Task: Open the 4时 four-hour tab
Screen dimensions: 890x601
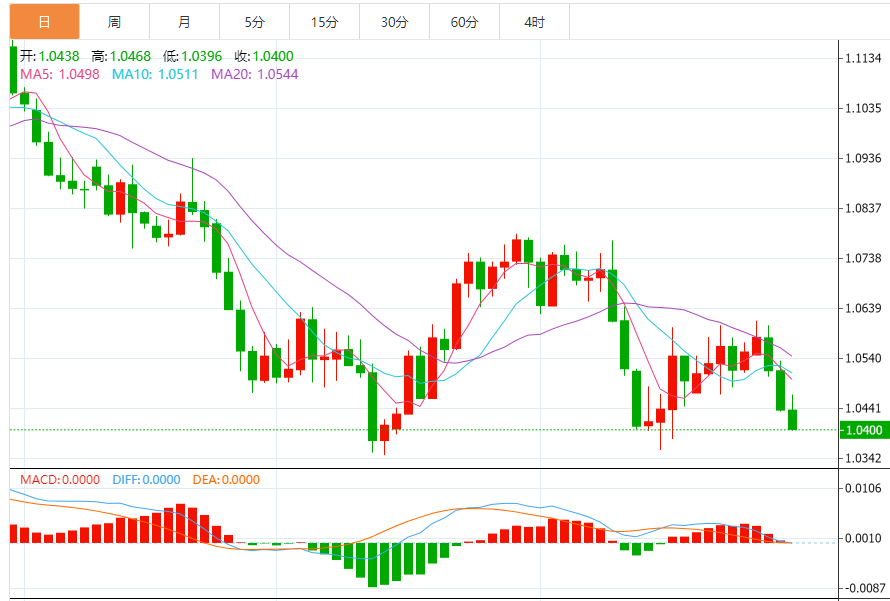Action: pyautogui.click(x=534, y=22)
